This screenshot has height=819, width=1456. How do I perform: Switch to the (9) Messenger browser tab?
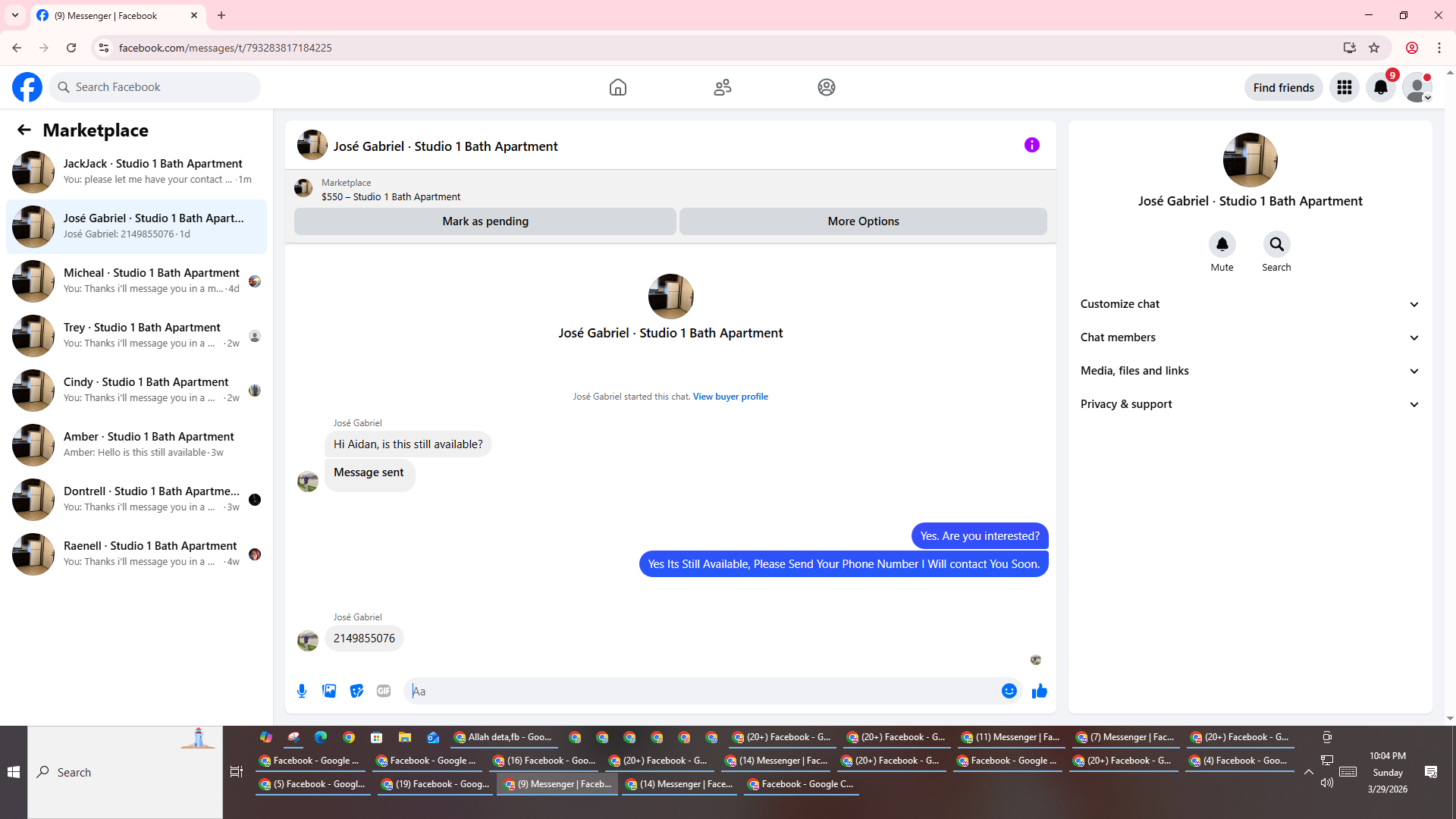tap(118, 15)
